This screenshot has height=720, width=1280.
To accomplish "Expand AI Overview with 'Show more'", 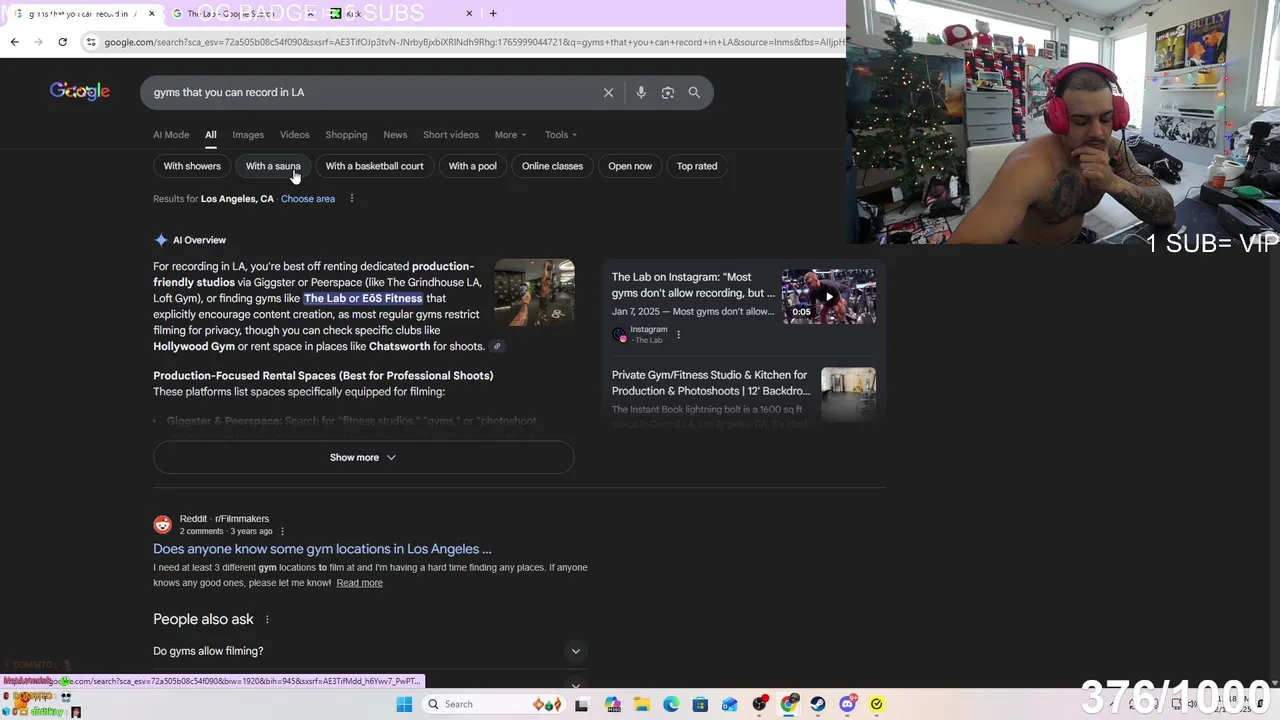I will [x=363, y=457].
